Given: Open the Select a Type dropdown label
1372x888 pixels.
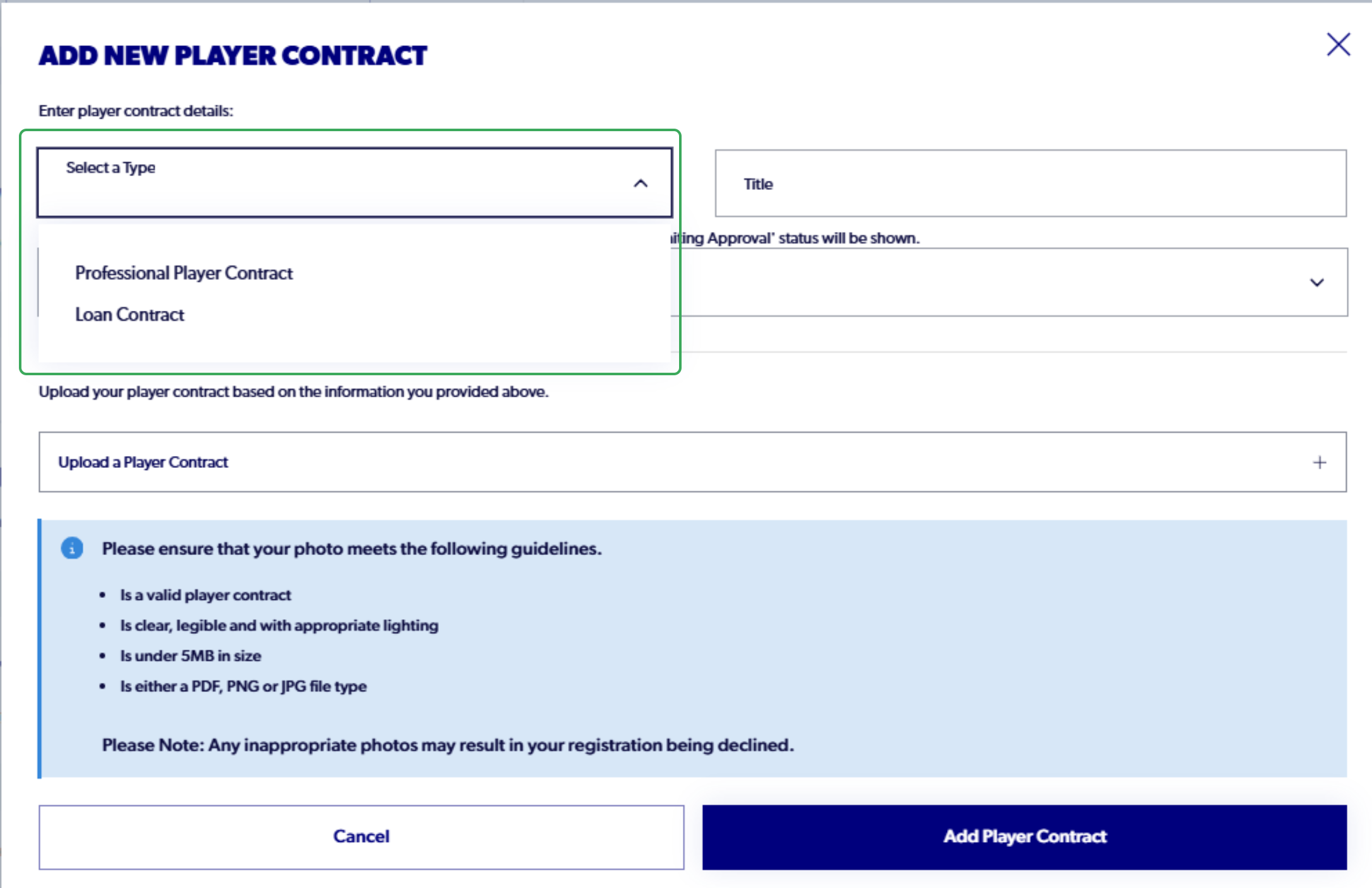Looking at the screenshot, I should tap(110, 168).
